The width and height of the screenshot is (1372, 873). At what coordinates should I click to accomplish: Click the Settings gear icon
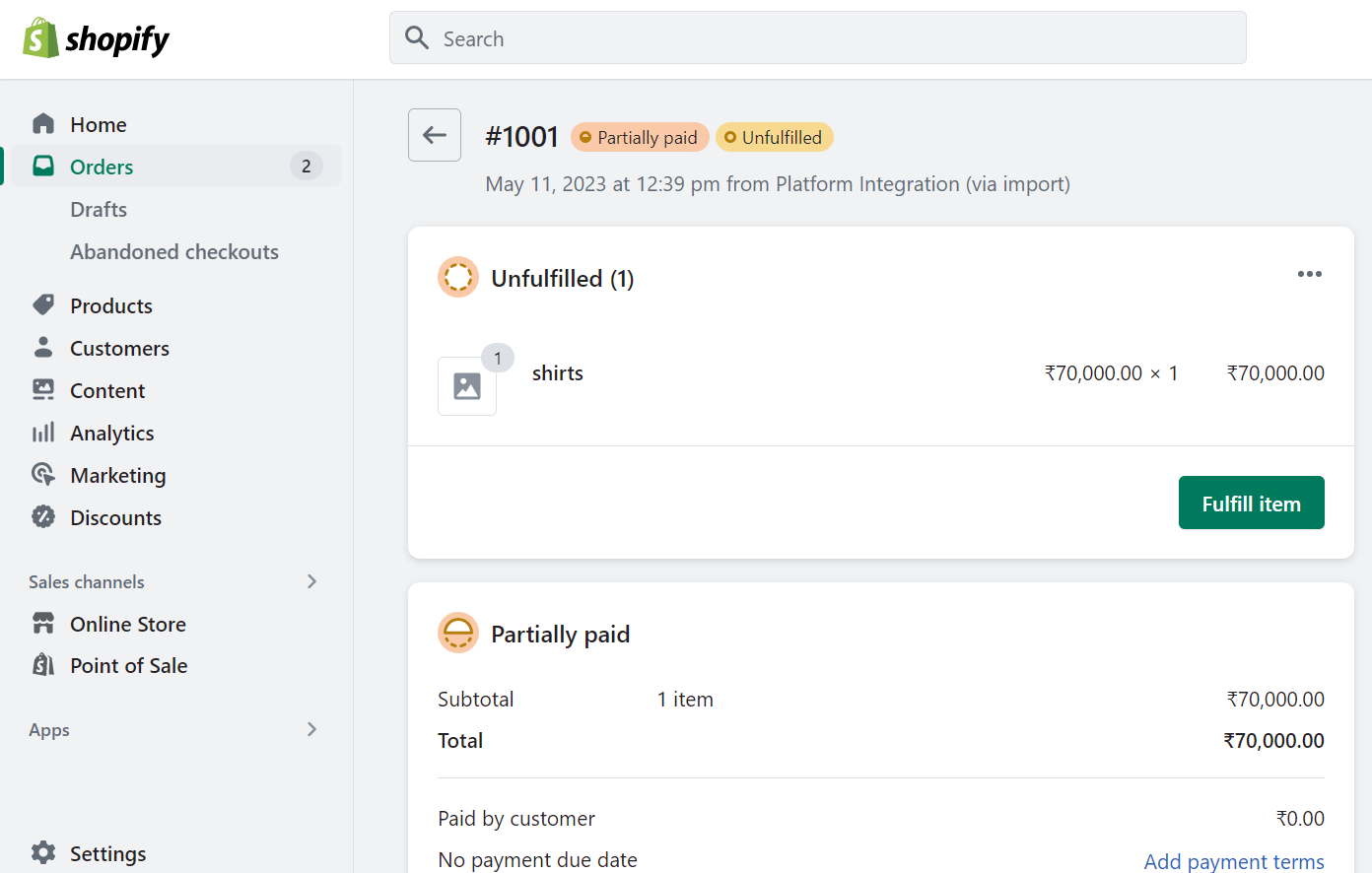tap(43, 853)
